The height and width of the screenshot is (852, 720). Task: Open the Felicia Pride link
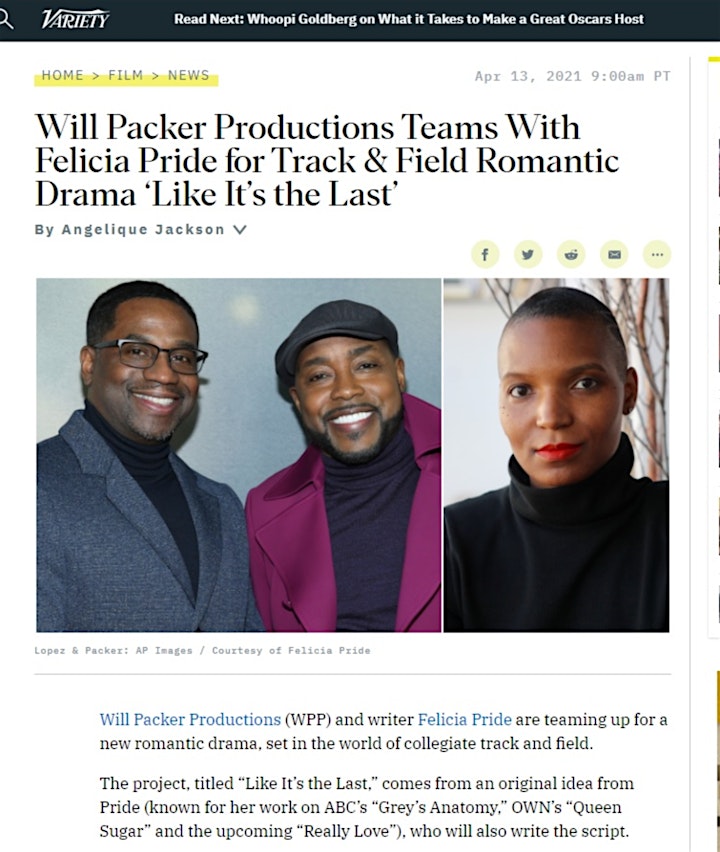pyautogui.click(x=465, y=719)
